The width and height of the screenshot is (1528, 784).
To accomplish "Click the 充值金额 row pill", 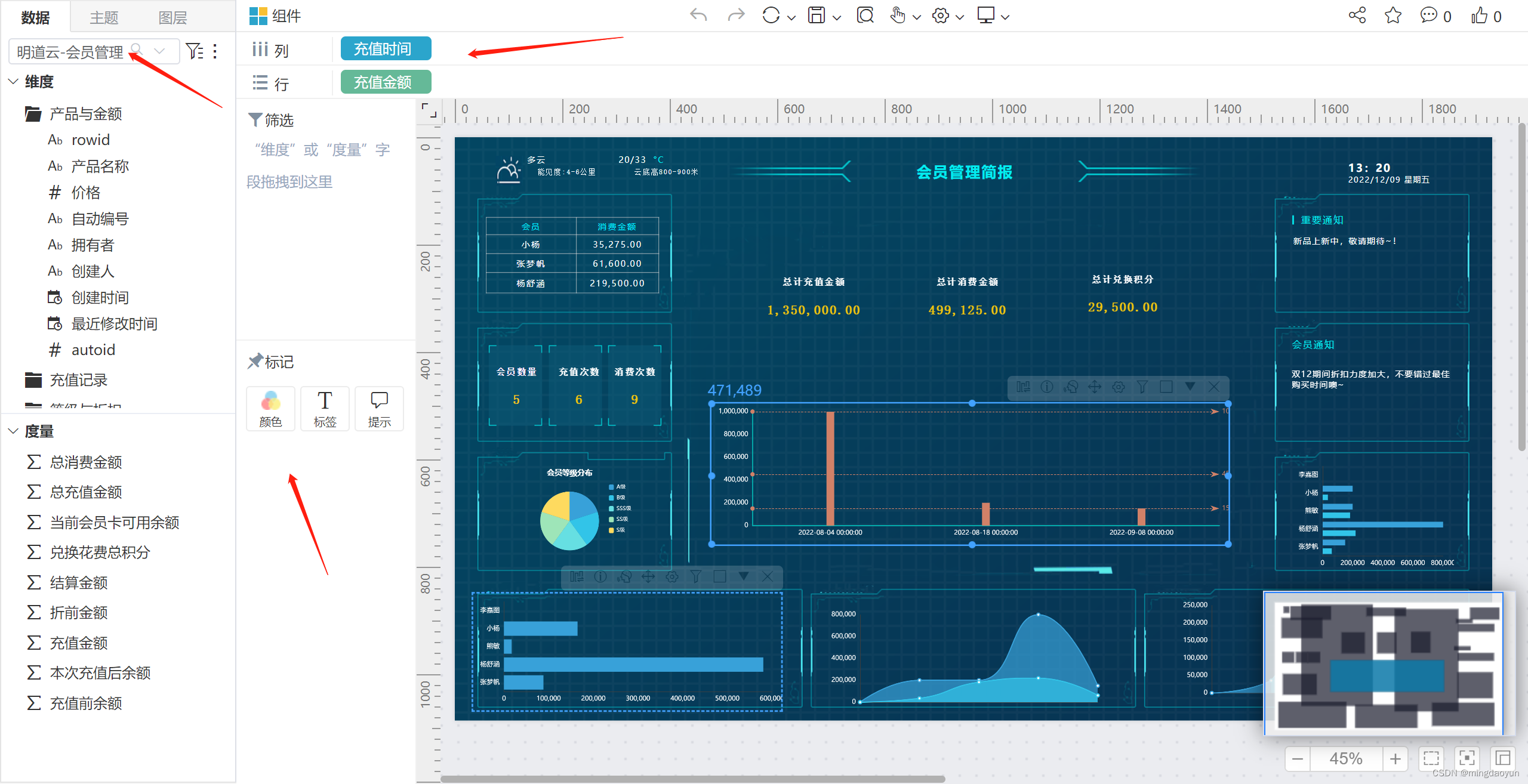I will [386, 82].
